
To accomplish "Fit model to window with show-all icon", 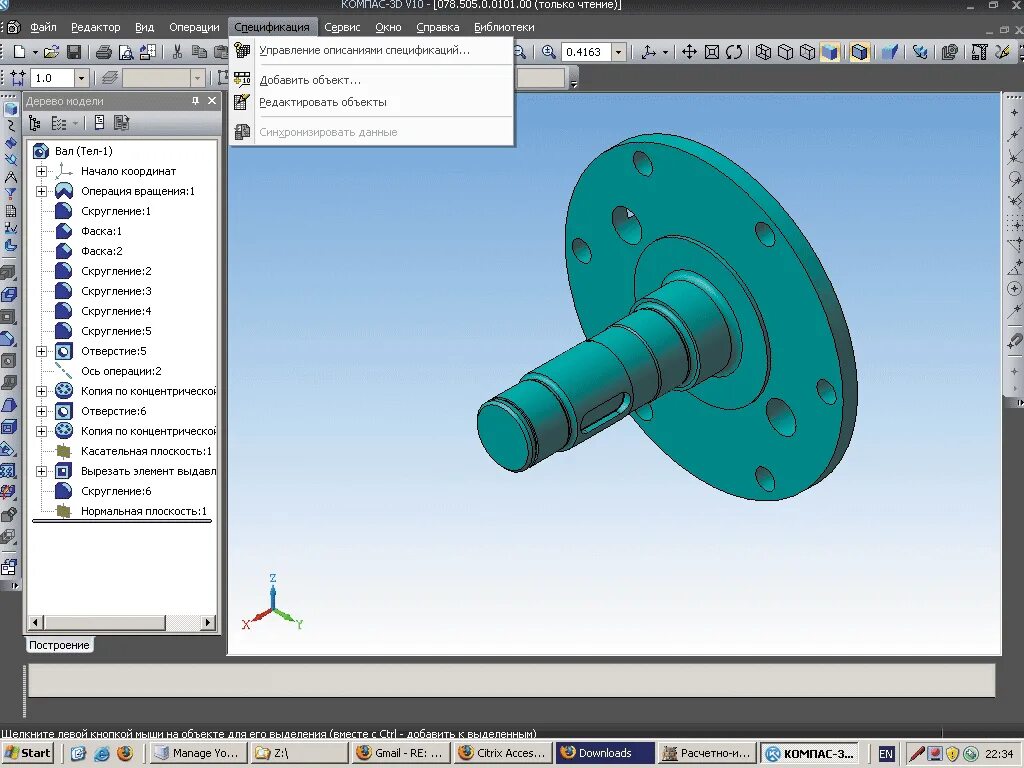I will tap(712, 52).
